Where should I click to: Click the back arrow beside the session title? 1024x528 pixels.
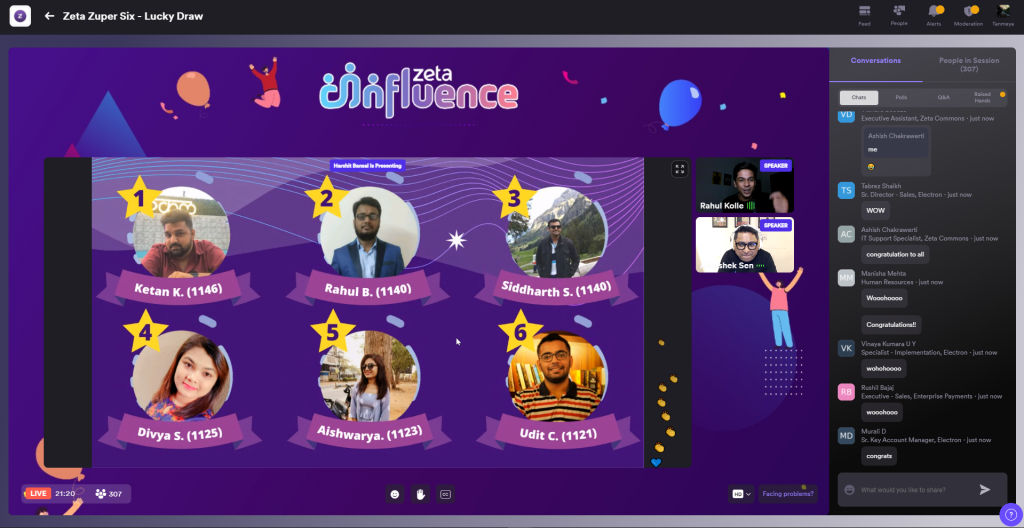pos(49,16)
